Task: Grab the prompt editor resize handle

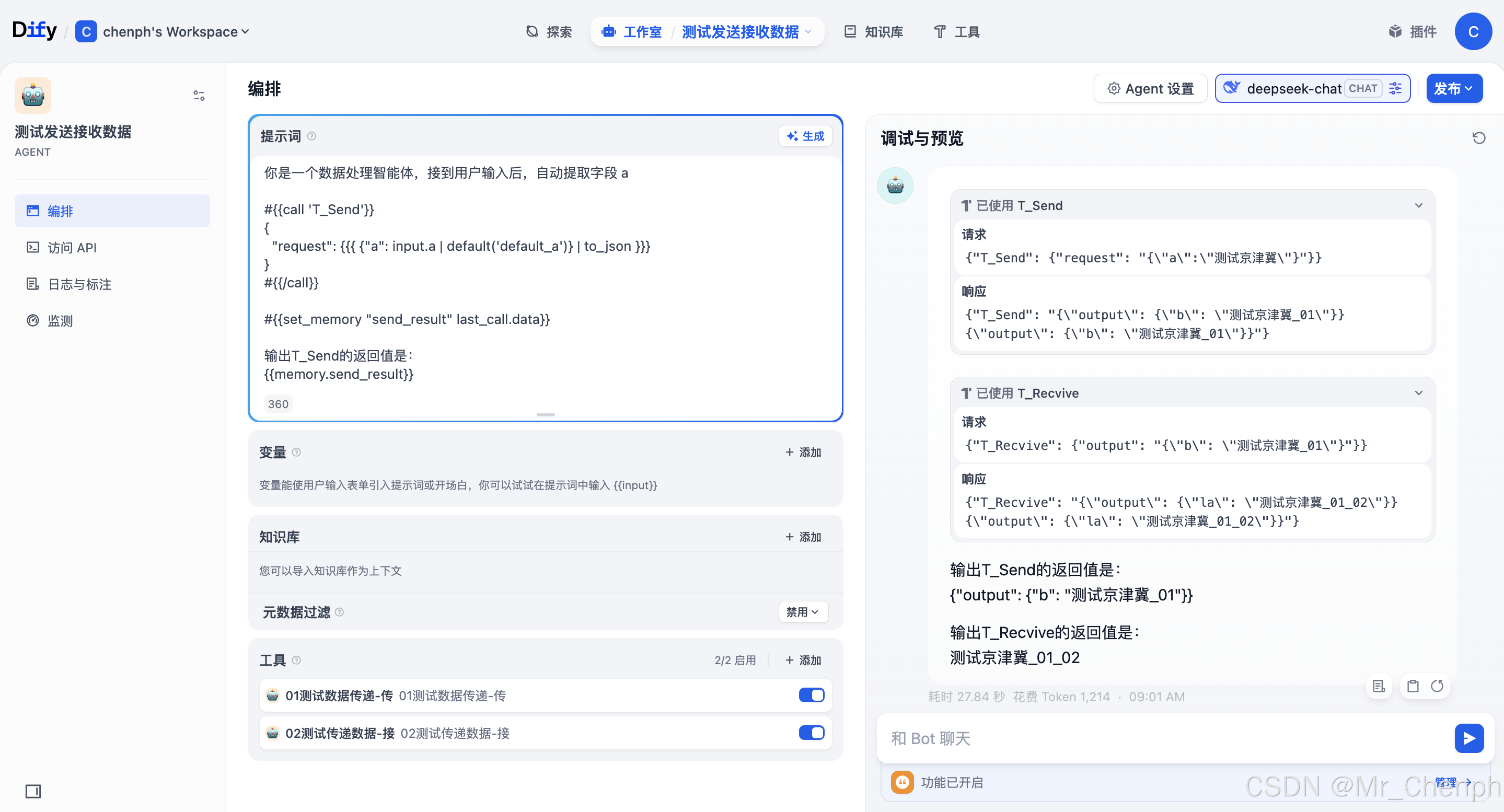Action: (545, 414)
